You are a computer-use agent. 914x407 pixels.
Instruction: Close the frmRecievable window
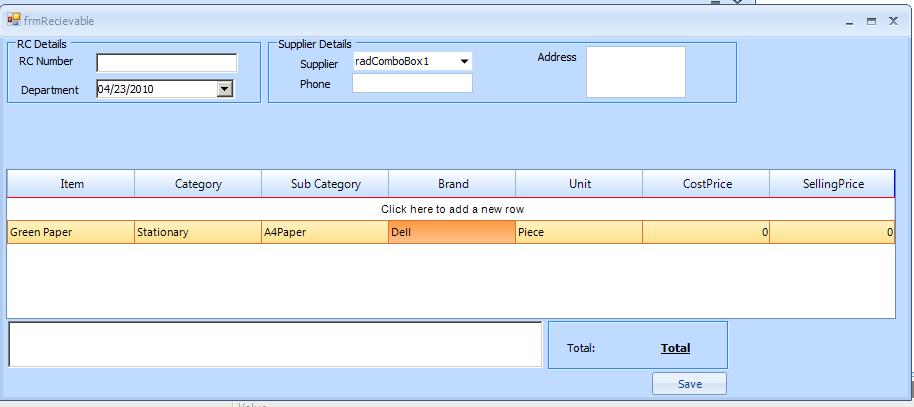pyautogui.click(x=893, y=21)
